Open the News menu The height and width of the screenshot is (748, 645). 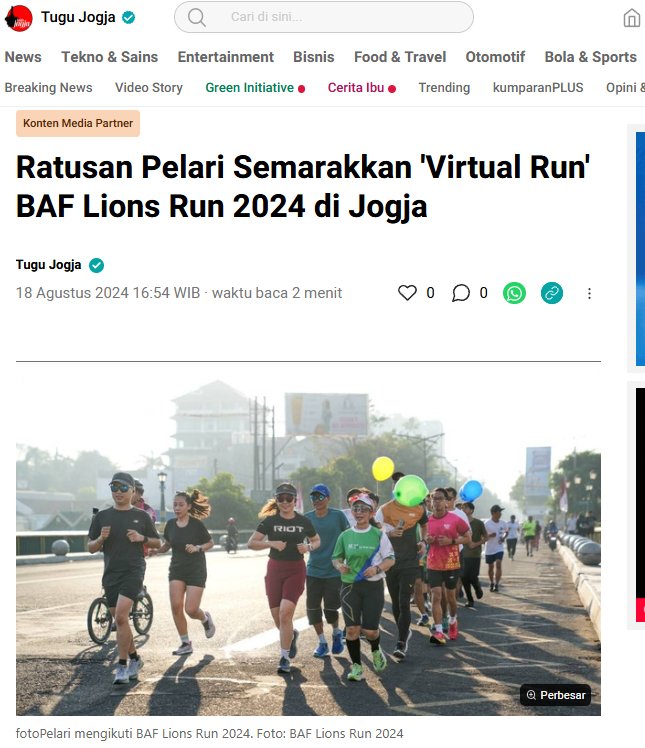[23, 57]
